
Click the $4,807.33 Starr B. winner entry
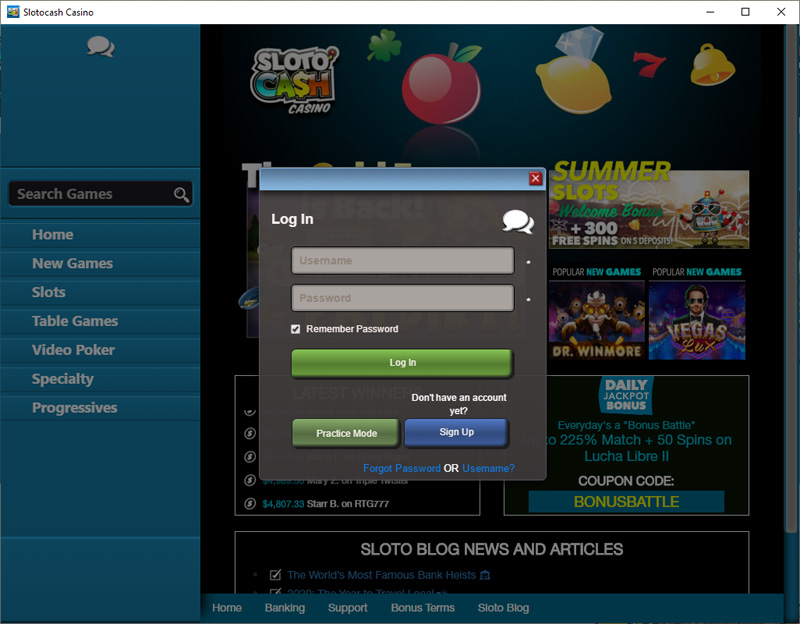[x=326, y=504]
